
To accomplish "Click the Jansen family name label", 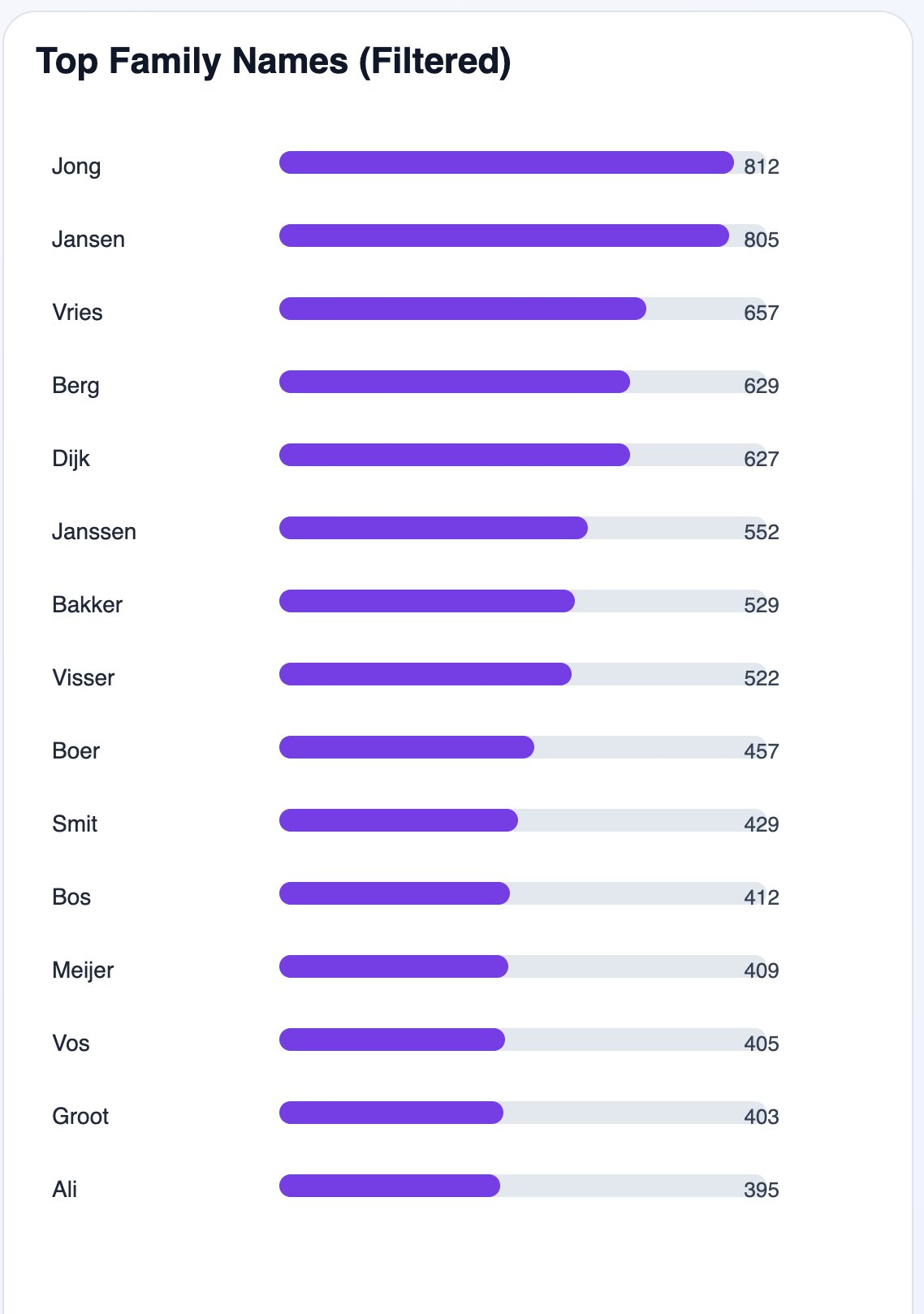I will (x=89, y=240).
